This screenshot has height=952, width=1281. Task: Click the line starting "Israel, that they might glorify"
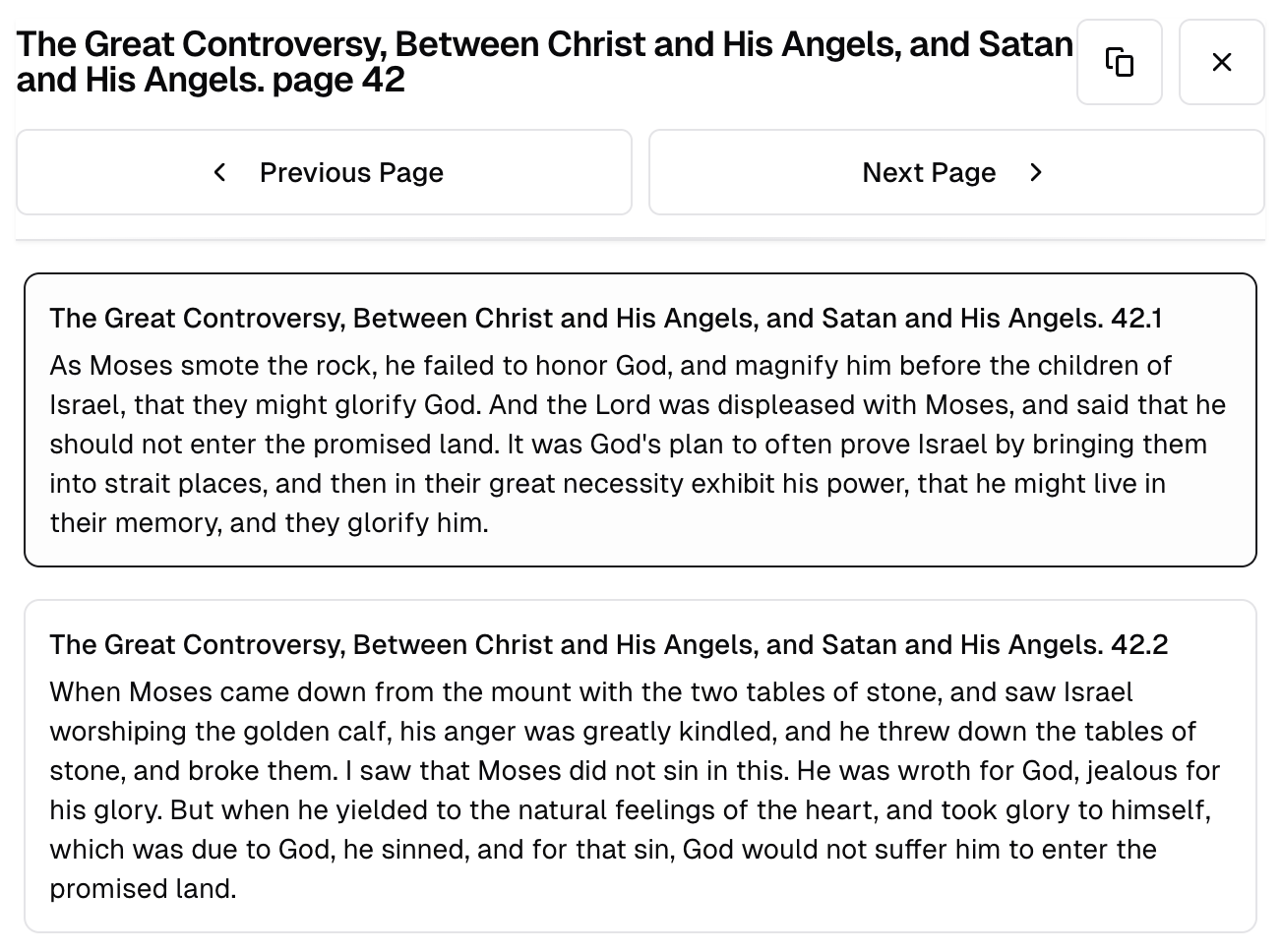637,405
